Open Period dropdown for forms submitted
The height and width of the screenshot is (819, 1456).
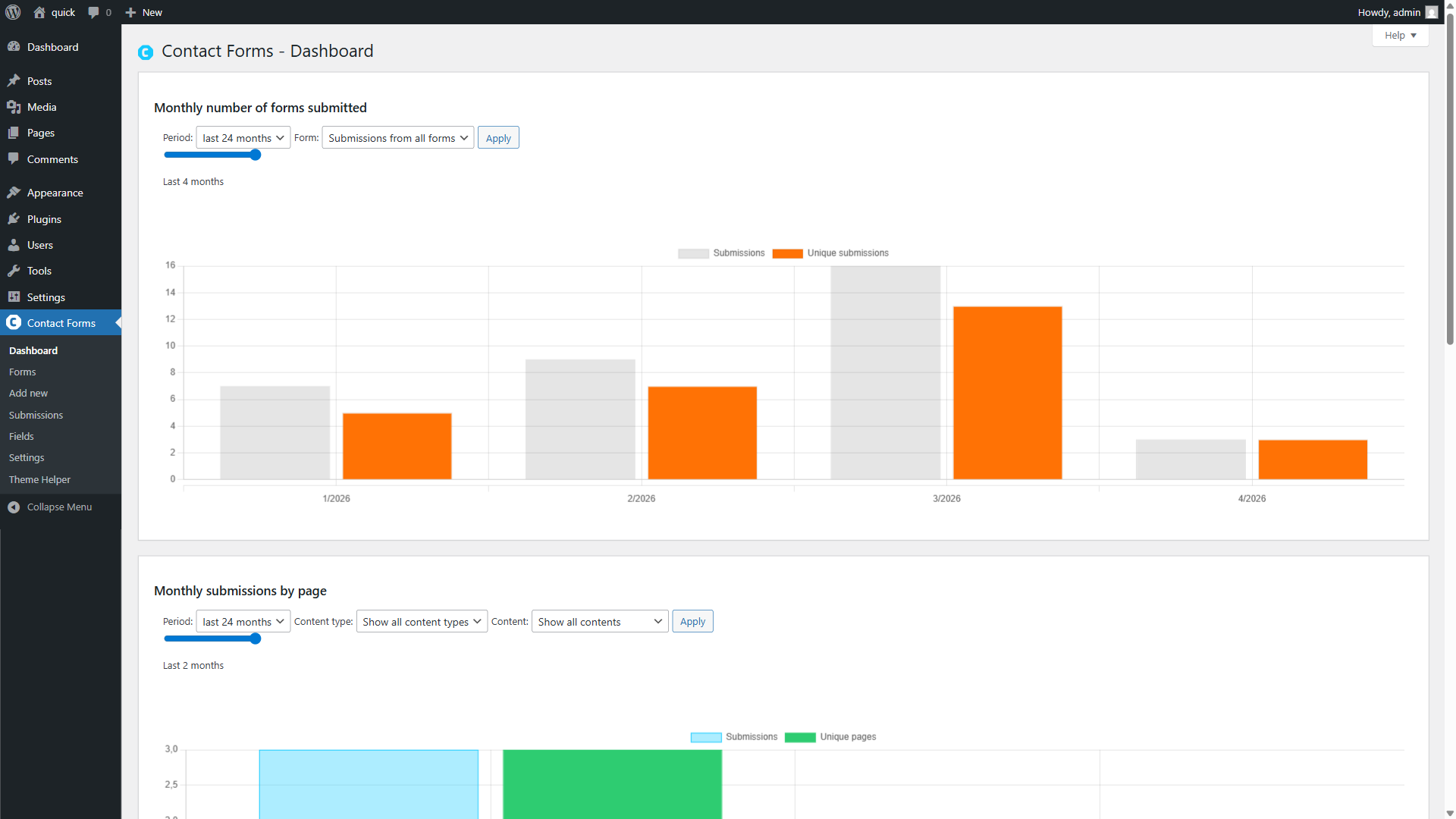[x=243, y=138]
